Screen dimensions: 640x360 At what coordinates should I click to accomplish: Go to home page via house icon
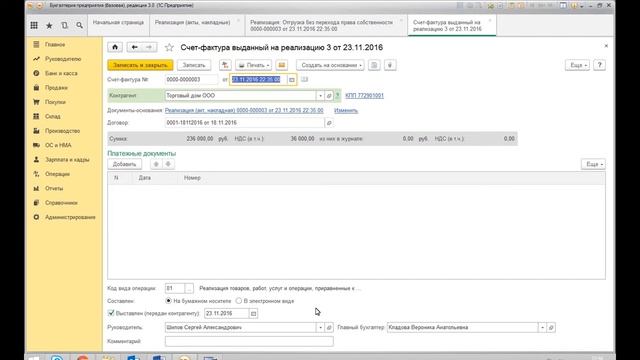115,47
